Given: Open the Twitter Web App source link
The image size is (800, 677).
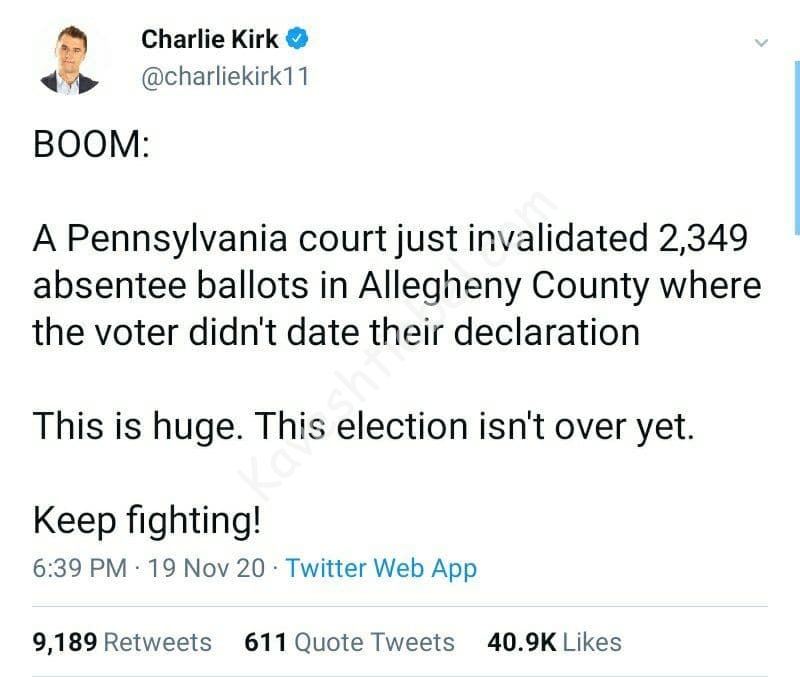Looking at the screenshot, I should point(381,569).
